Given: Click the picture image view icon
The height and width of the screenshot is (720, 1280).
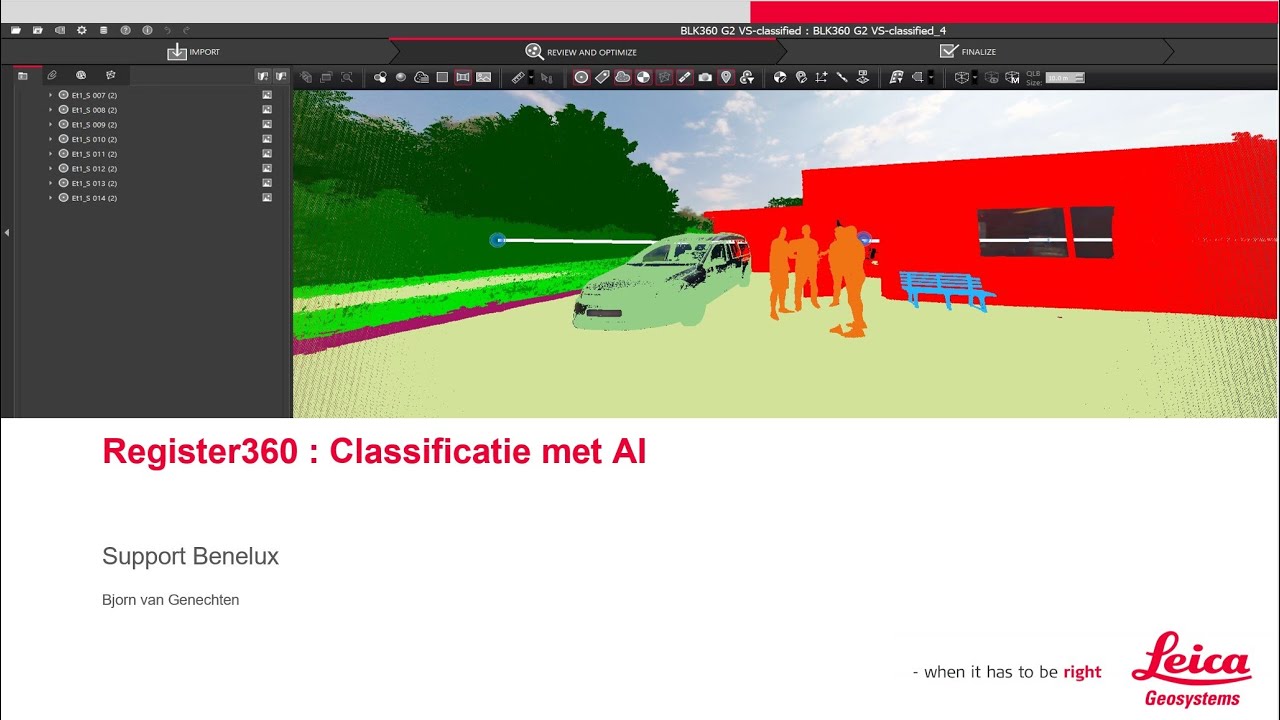Looking at the screenshot, I should pos(483,77).
